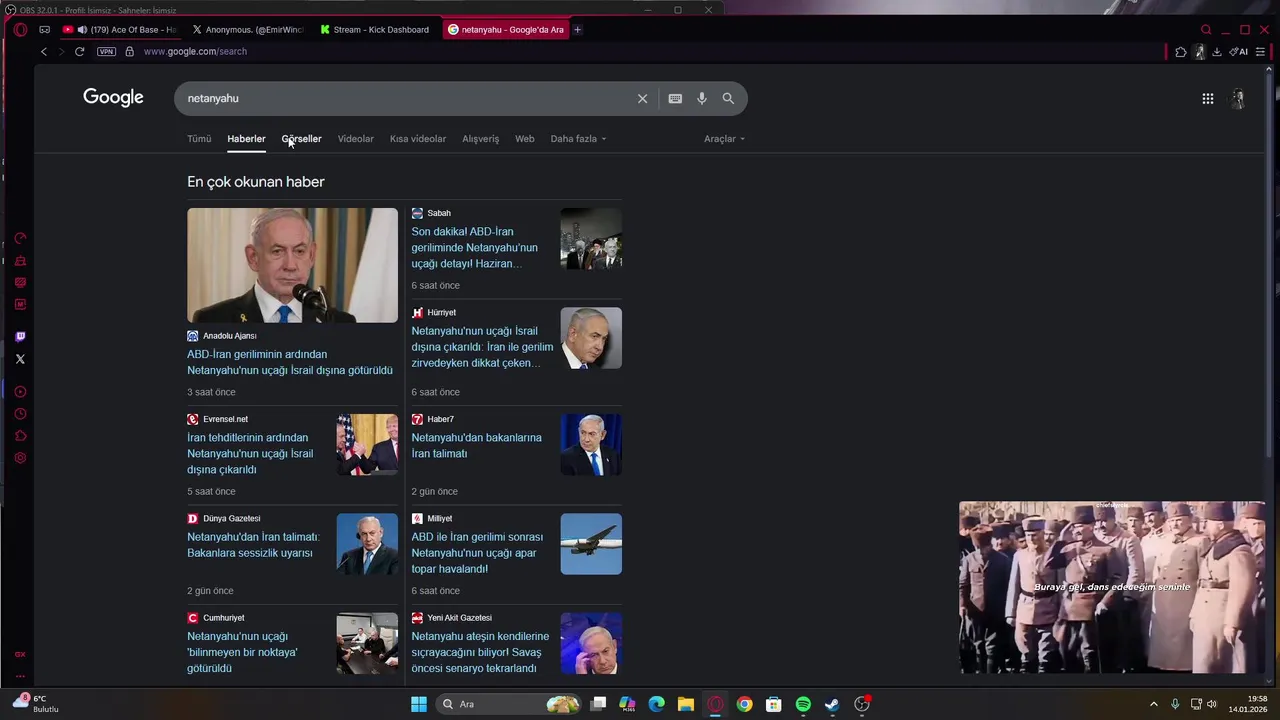1280x720 pixels.
Task: Open Haber7 bakanlarına İran talimatı article
Action: pyautogui.click(x=476, y=445)
